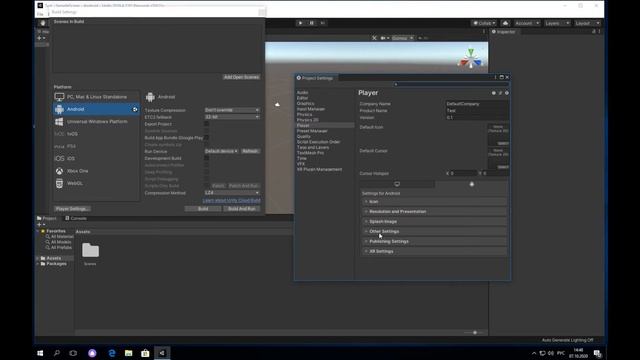Viewport: 640px width, 360px height.
Task: Select the Hand tool in top-left toolbar
Action: tap(43, 23)
